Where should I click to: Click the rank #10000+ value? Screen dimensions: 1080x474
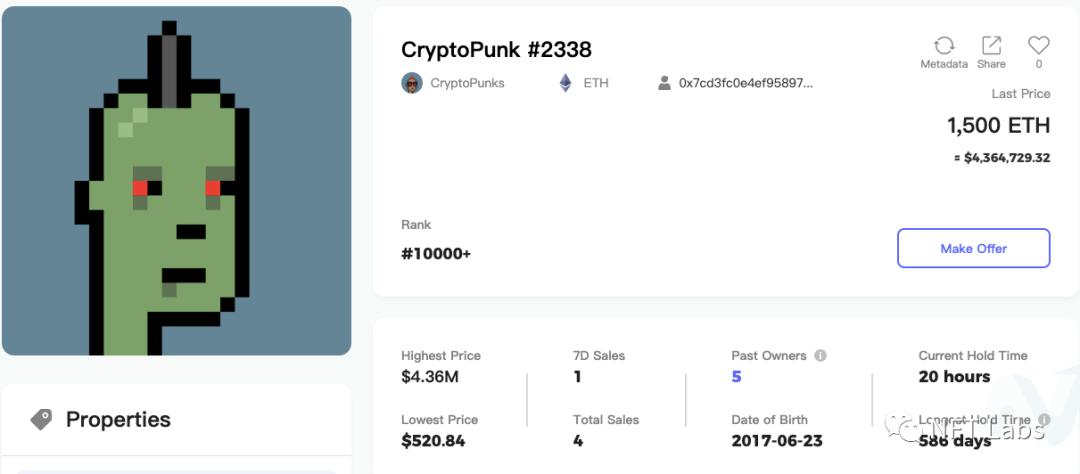(436, 253)
